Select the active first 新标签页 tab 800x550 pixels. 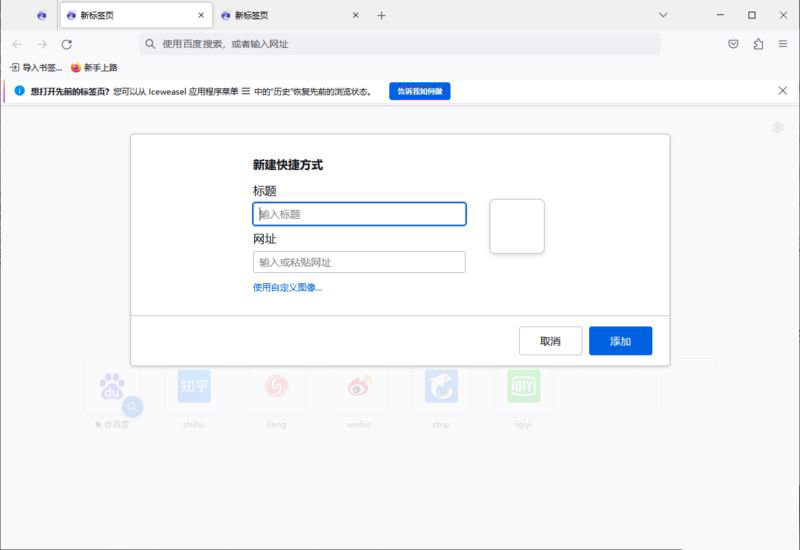coord(136,15)
